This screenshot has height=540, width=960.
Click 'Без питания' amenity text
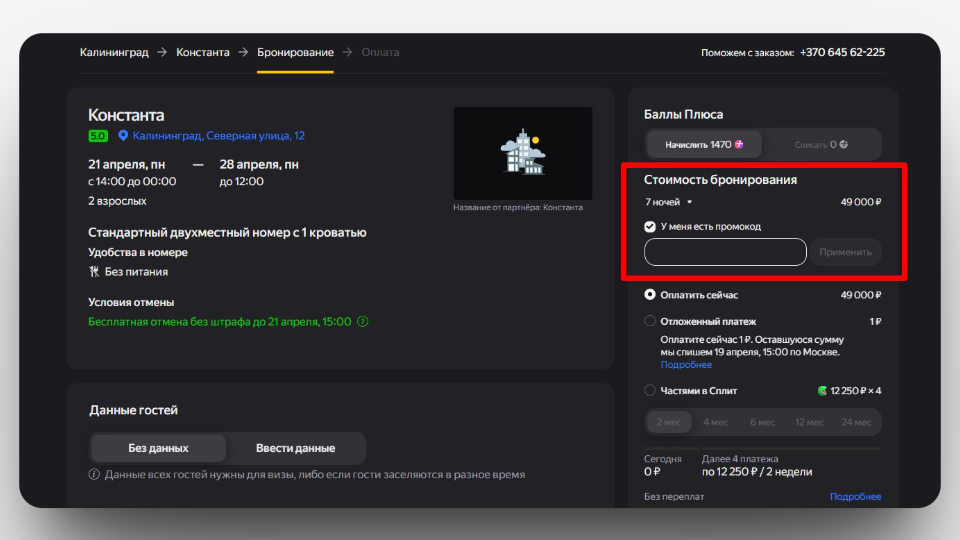(136, 271)
